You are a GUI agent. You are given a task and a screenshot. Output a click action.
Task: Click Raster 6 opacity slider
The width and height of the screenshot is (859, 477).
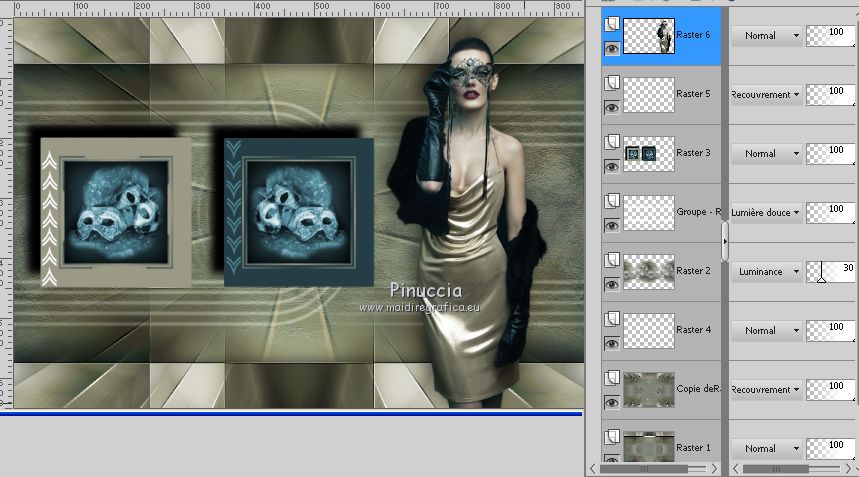(x=831, y=36)
